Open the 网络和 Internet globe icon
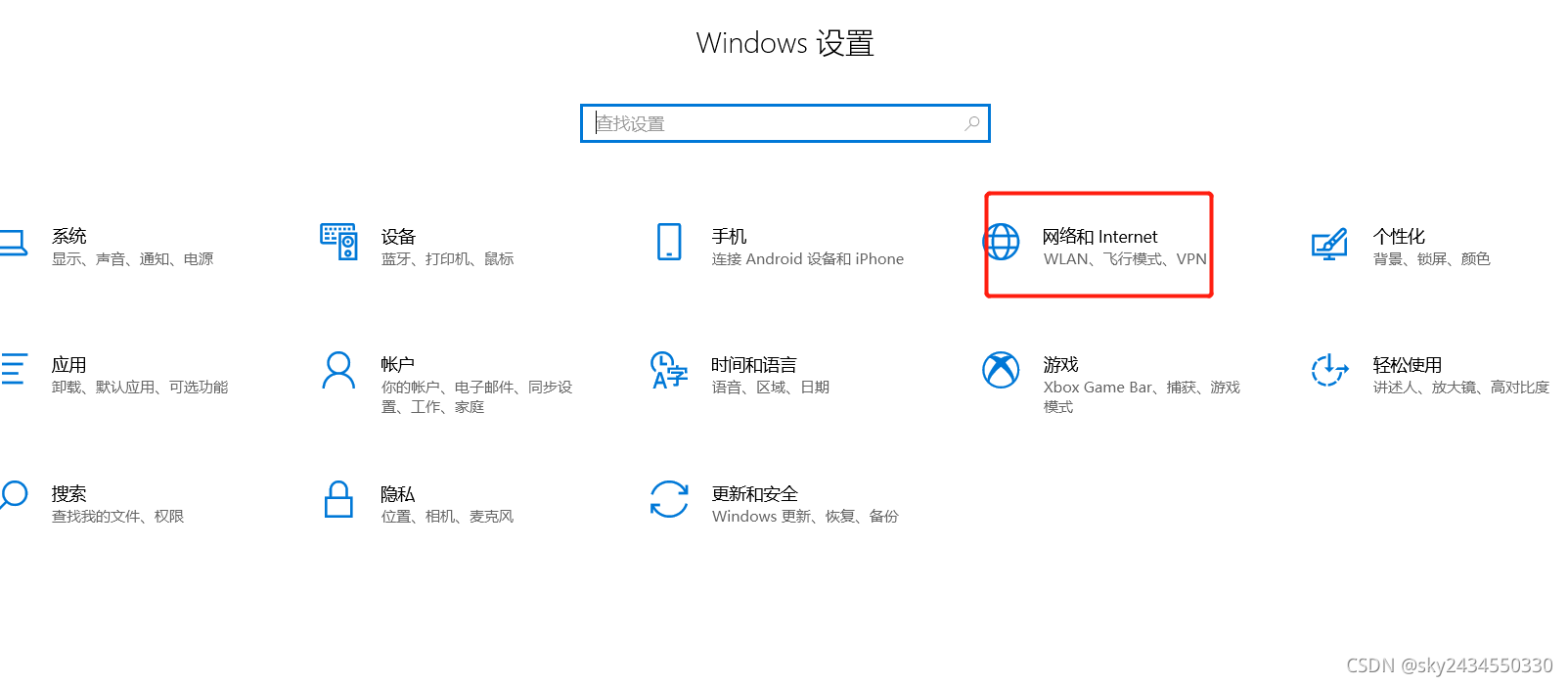The image size is (1568, 686). pos(1001,242)
